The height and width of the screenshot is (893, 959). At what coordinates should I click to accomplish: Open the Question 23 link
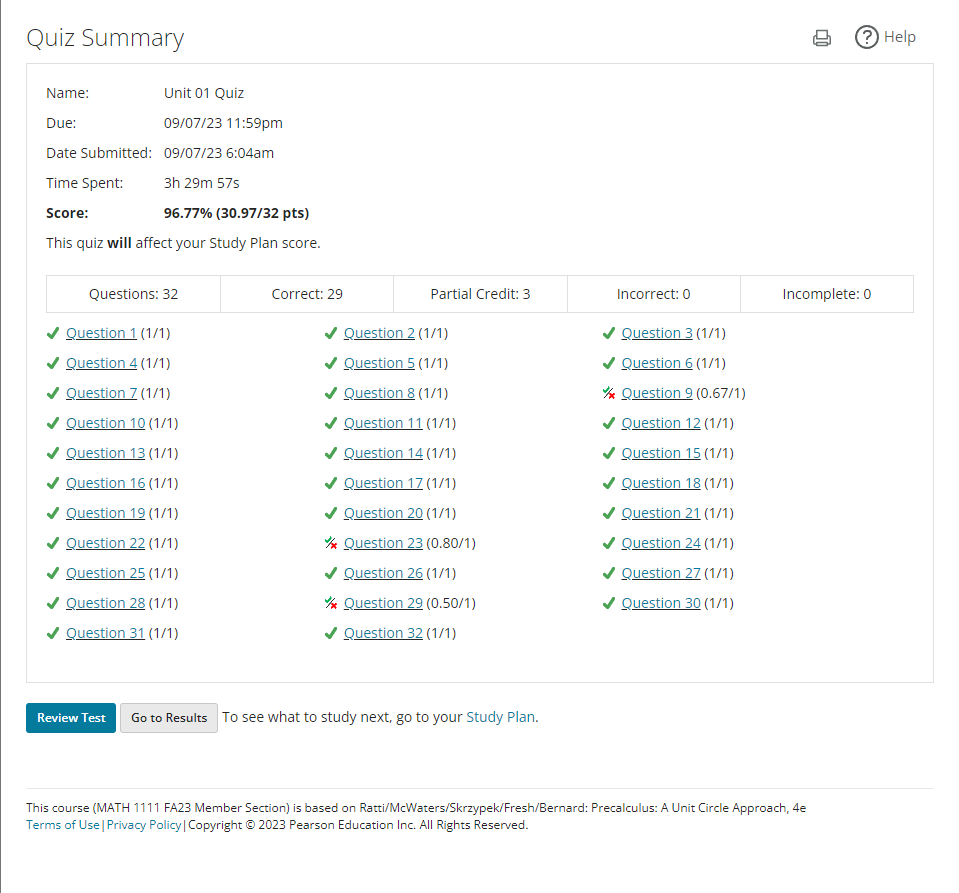[383, 543]
